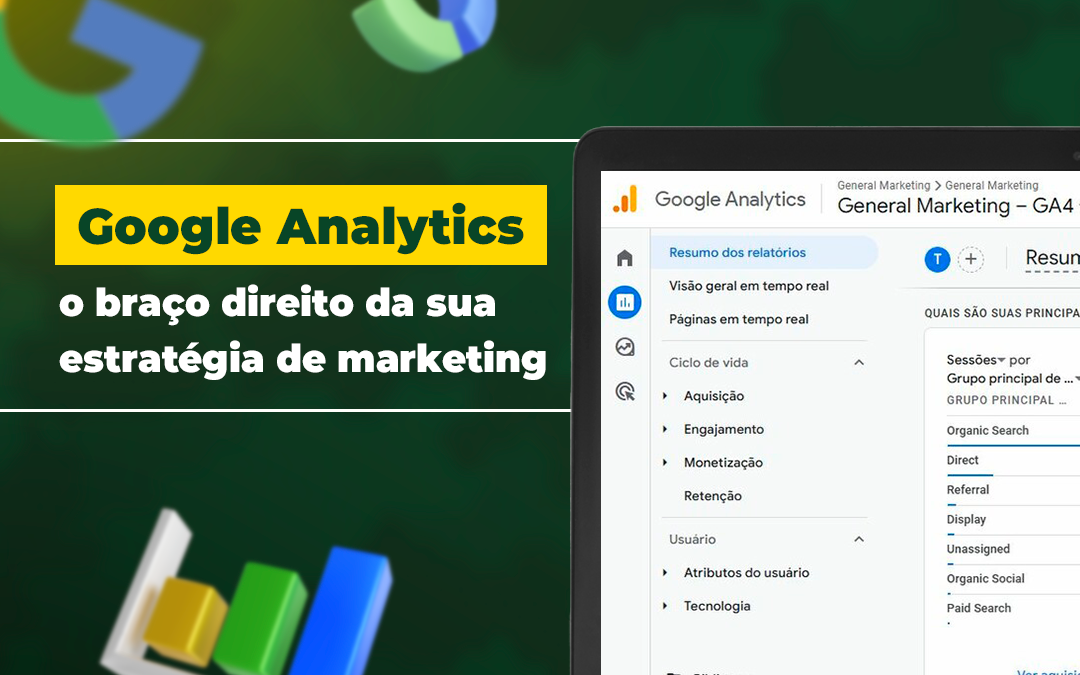The width and height of the screenshot is (1080, 675).
Task: Select the Explore icon in the sidebar
Action: [x=624, y=347]
